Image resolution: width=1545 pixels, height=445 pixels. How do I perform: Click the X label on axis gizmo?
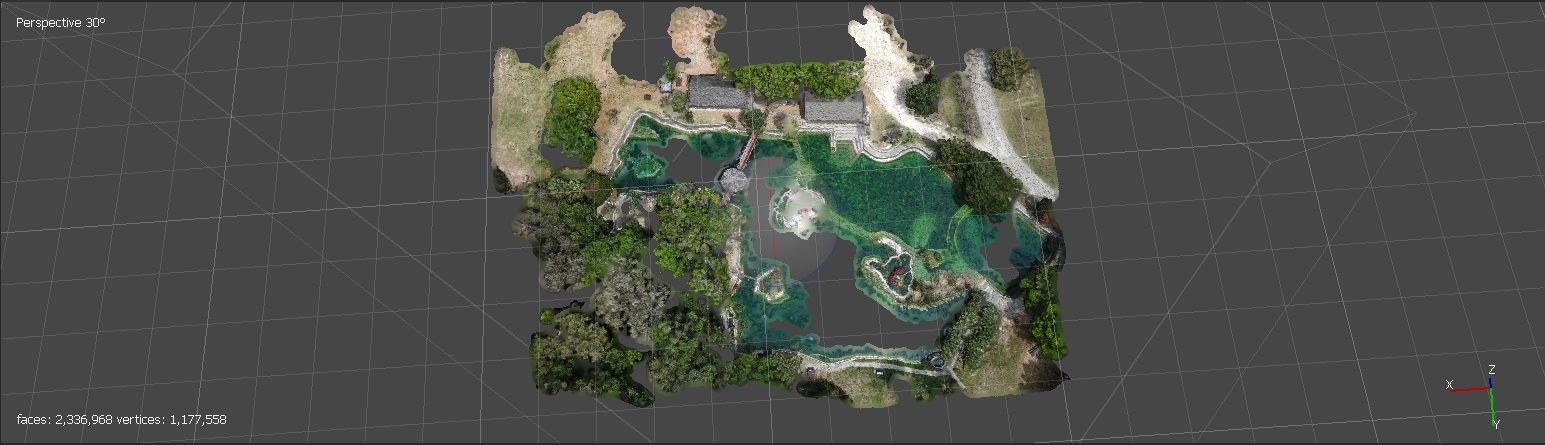[1449, 384]
